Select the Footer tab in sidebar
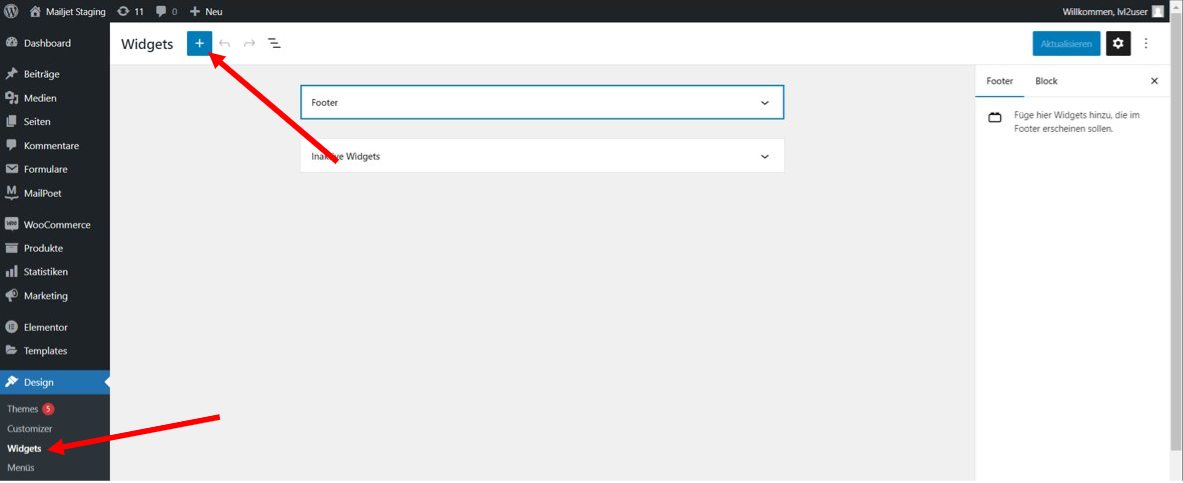 pyautogui.click(x=1000, y=81)
